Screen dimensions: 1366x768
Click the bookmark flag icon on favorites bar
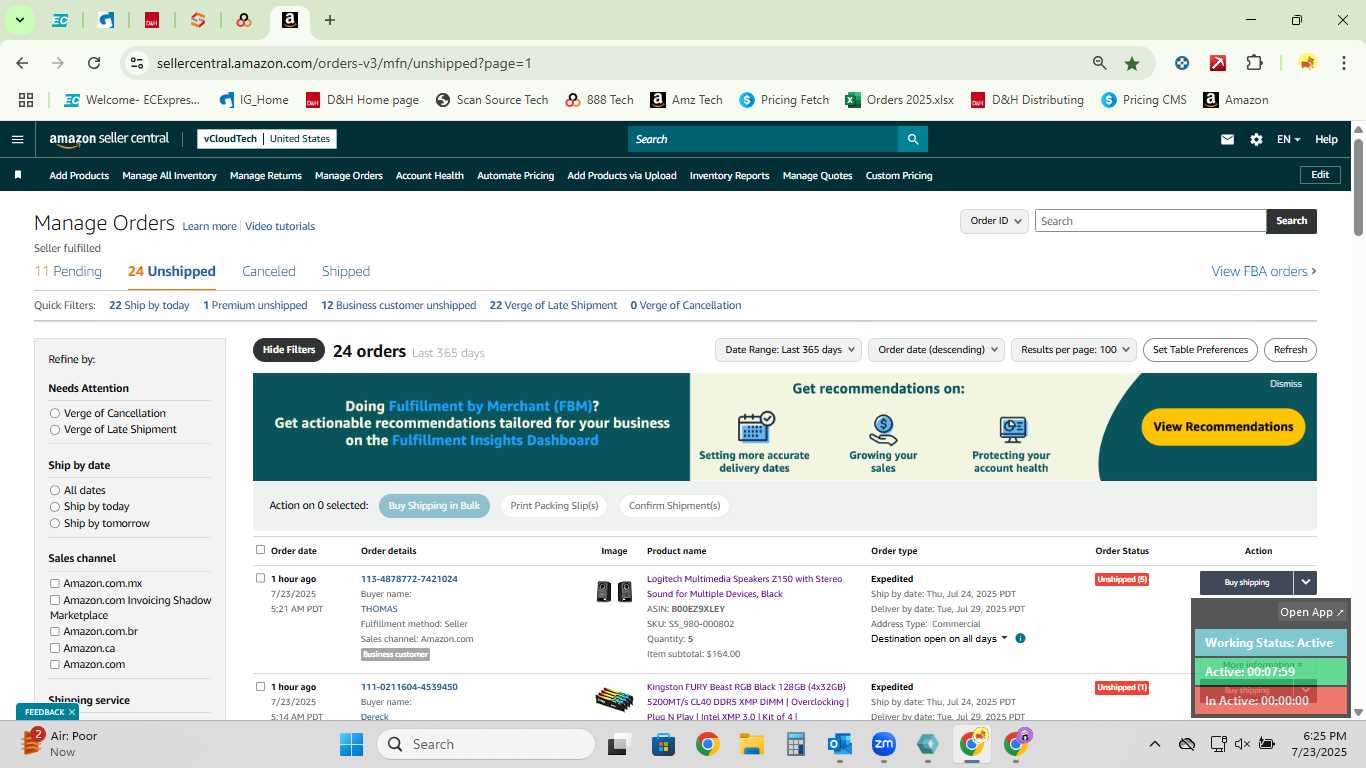click(18, 175)
